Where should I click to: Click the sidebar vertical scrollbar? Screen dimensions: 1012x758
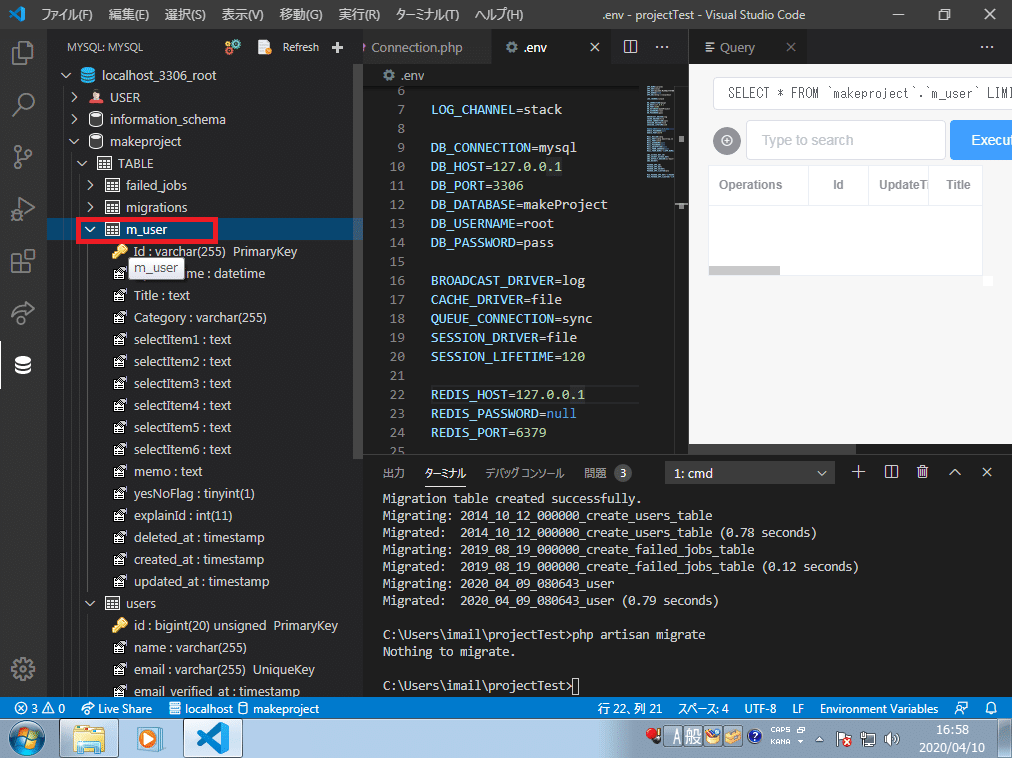pos(358,261)
